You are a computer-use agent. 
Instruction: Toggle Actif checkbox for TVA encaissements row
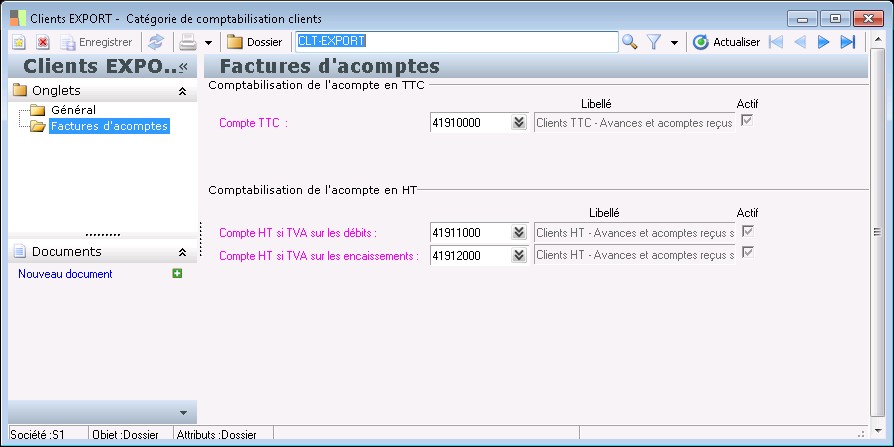pyautogui.click(x=748, y=252)
